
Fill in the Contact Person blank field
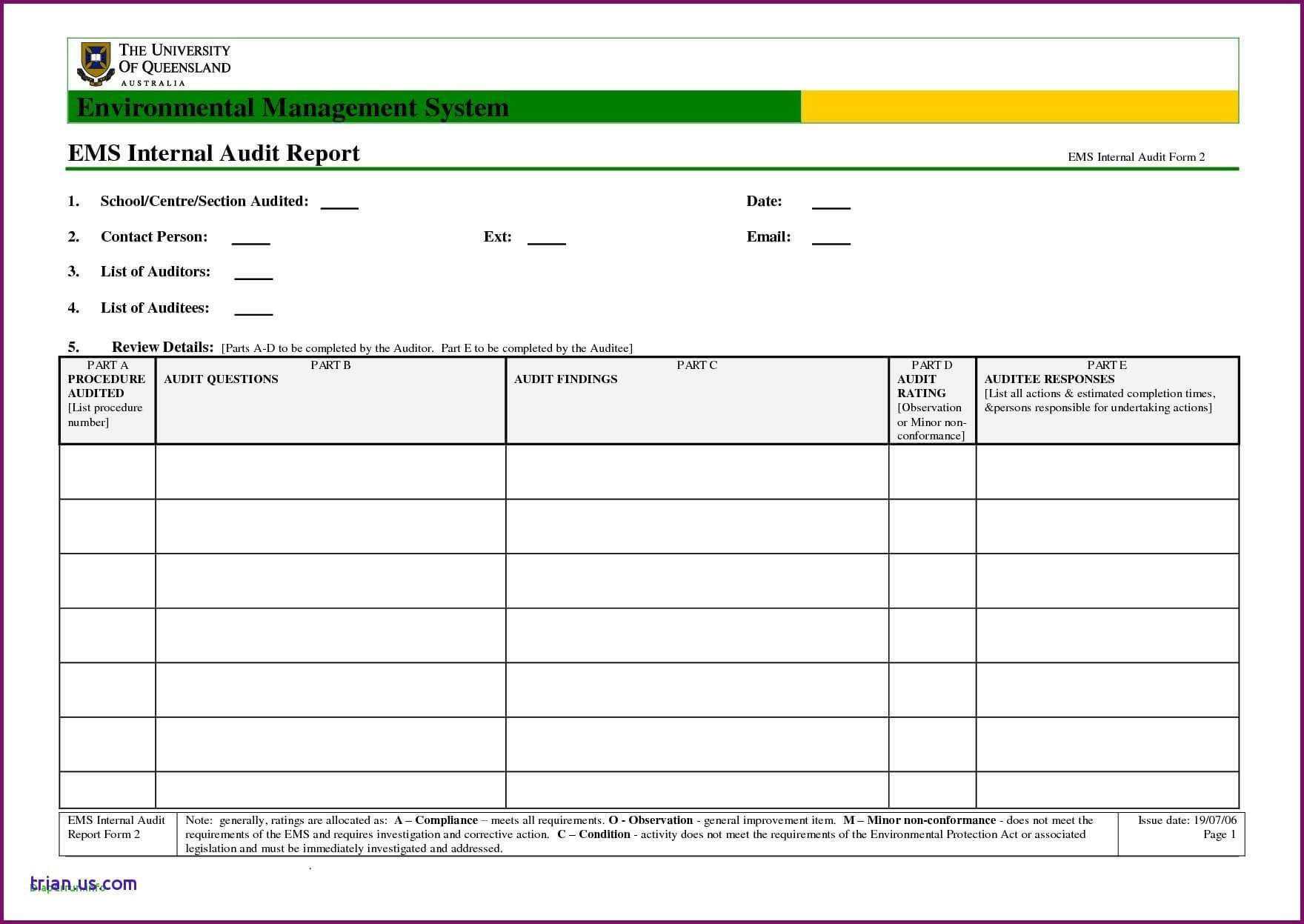250,239
